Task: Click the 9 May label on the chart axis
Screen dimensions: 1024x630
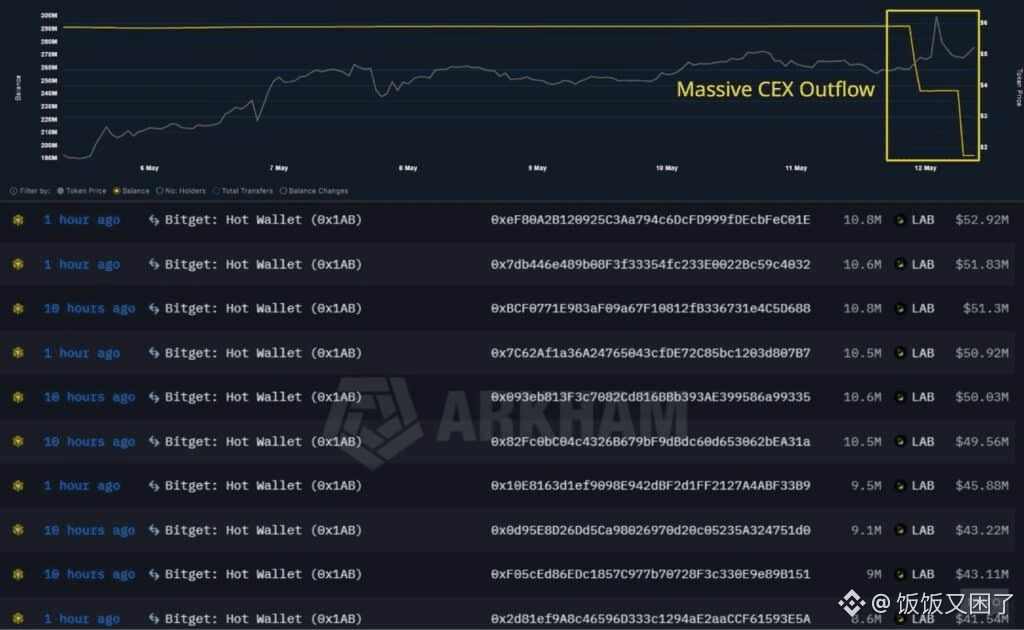Action: click(537, 168)
